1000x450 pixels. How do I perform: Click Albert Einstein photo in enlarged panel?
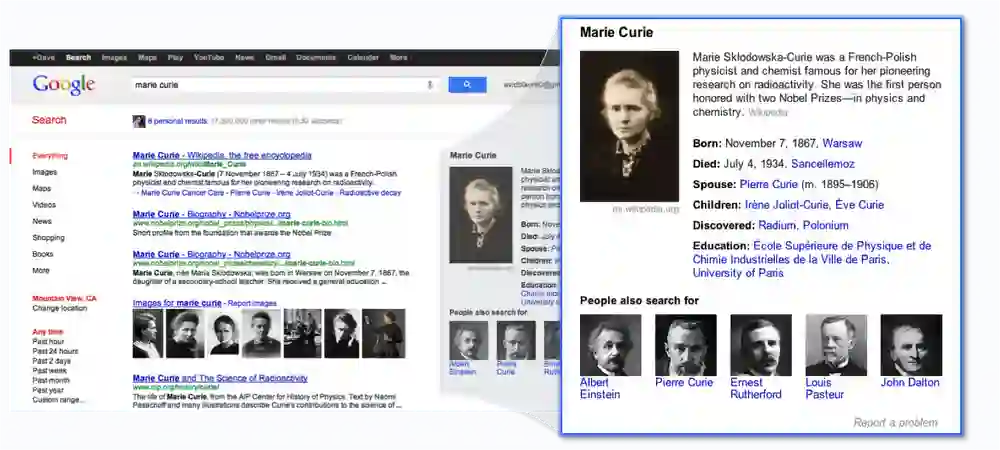coord(610,345)
